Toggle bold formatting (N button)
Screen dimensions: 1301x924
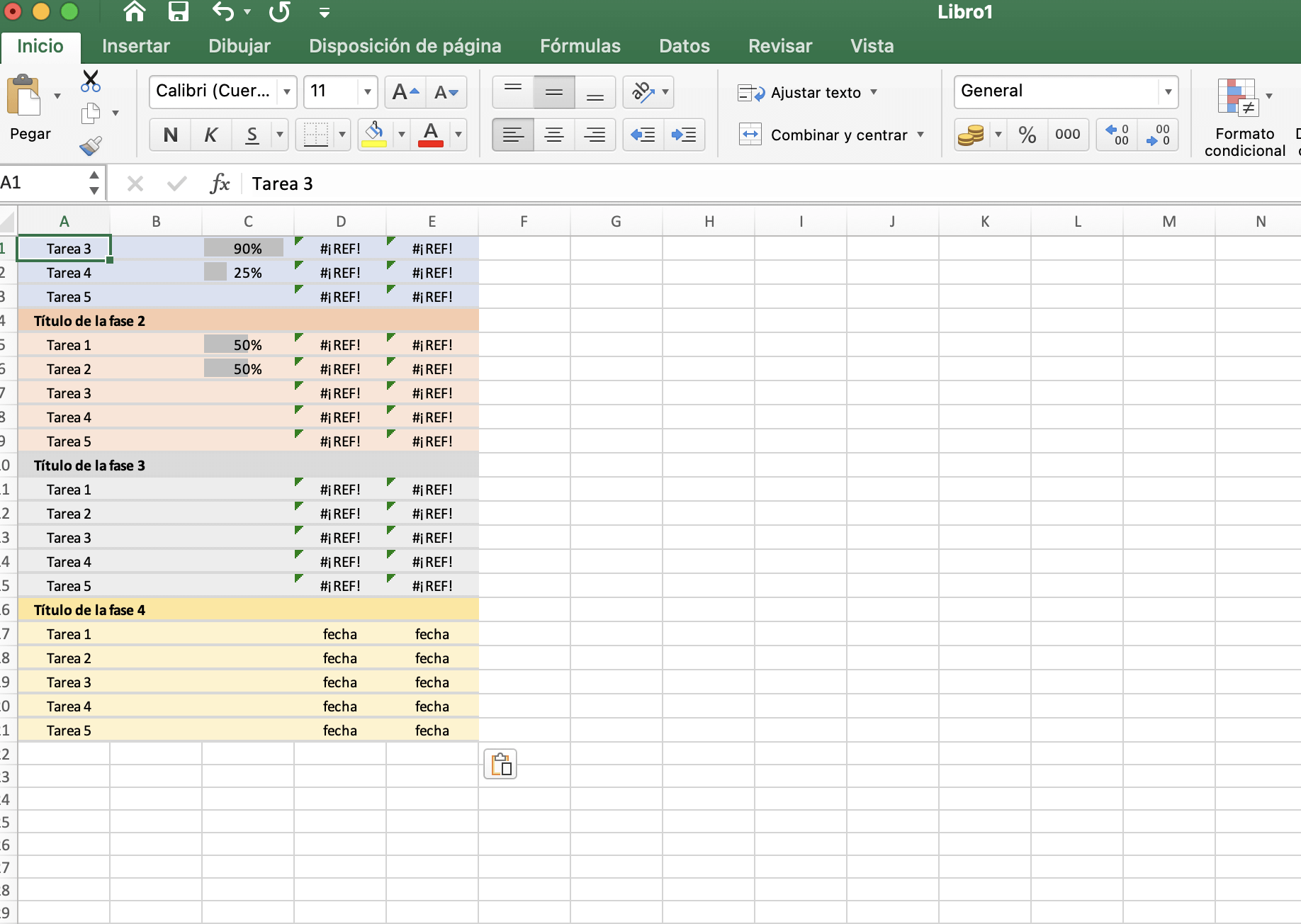(x=170, y=135)
